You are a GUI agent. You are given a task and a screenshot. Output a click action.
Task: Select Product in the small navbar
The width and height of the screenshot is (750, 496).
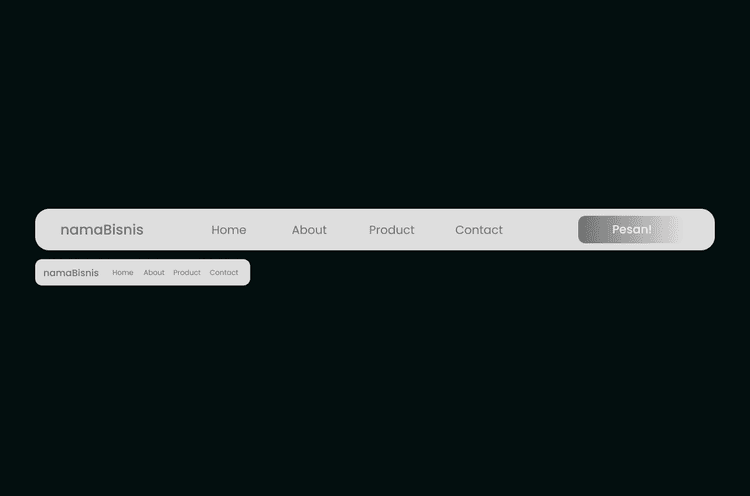tap(187, 272)
